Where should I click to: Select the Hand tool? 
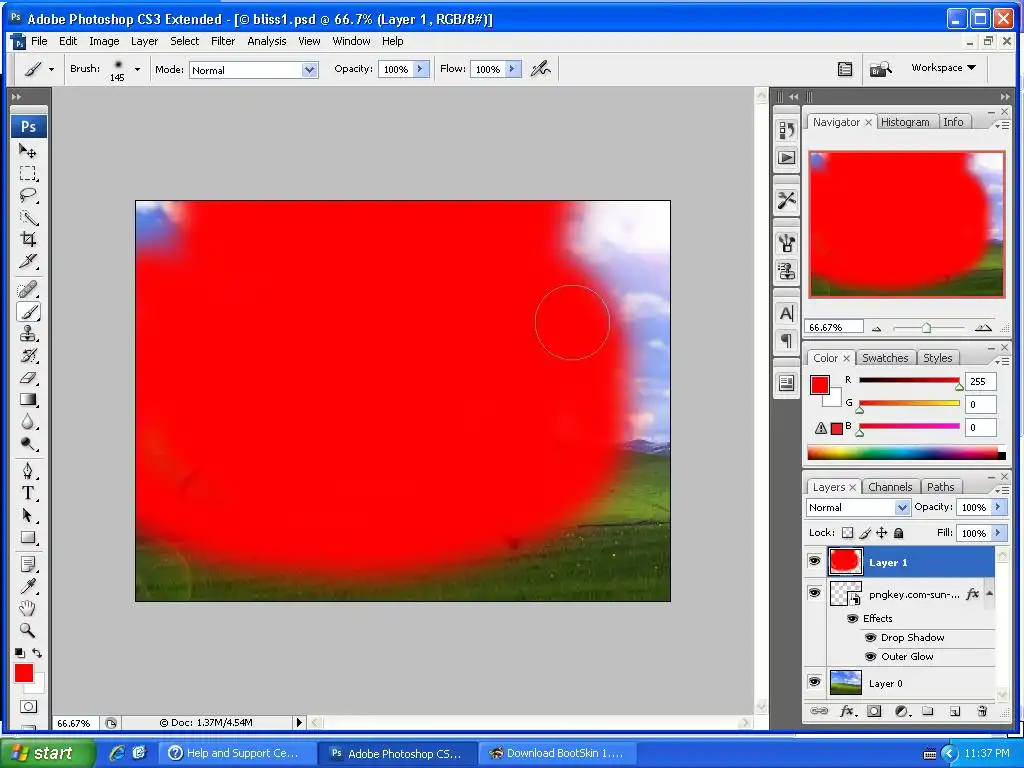click(27, 609)
